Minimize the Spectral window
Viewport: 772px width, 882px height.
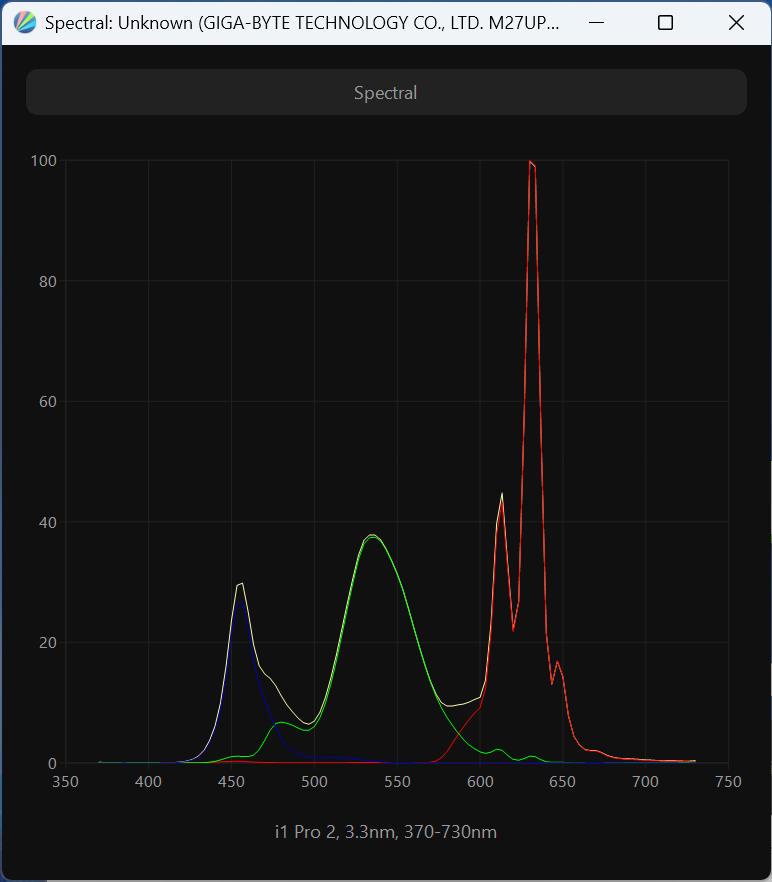pos(598,22)
